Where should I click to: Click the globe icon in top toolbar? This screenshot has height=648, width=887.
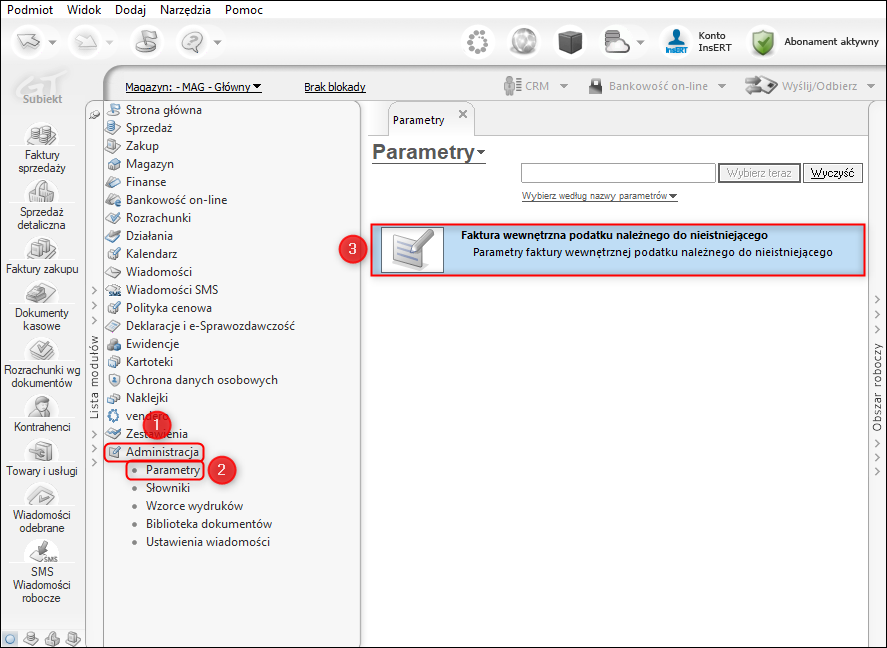524,42
